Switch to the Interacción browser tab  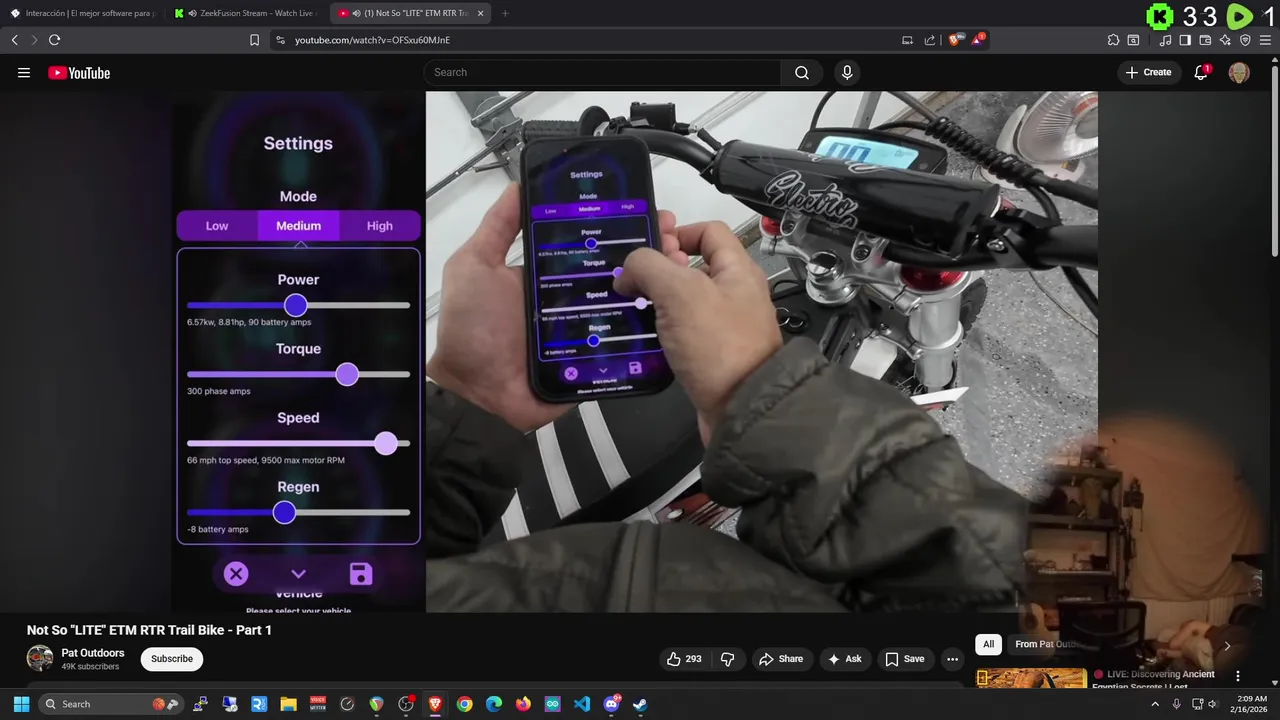[82, 13]
